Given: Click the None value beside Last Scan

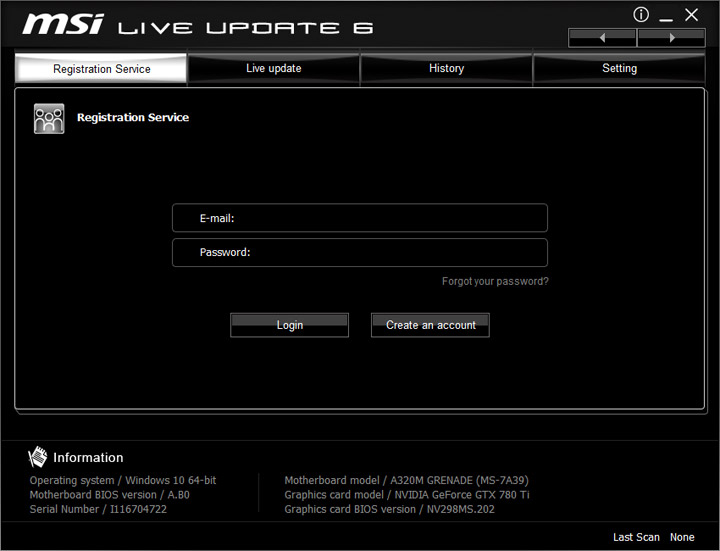Looking at the screenshot, I should [x=682, y=537].
